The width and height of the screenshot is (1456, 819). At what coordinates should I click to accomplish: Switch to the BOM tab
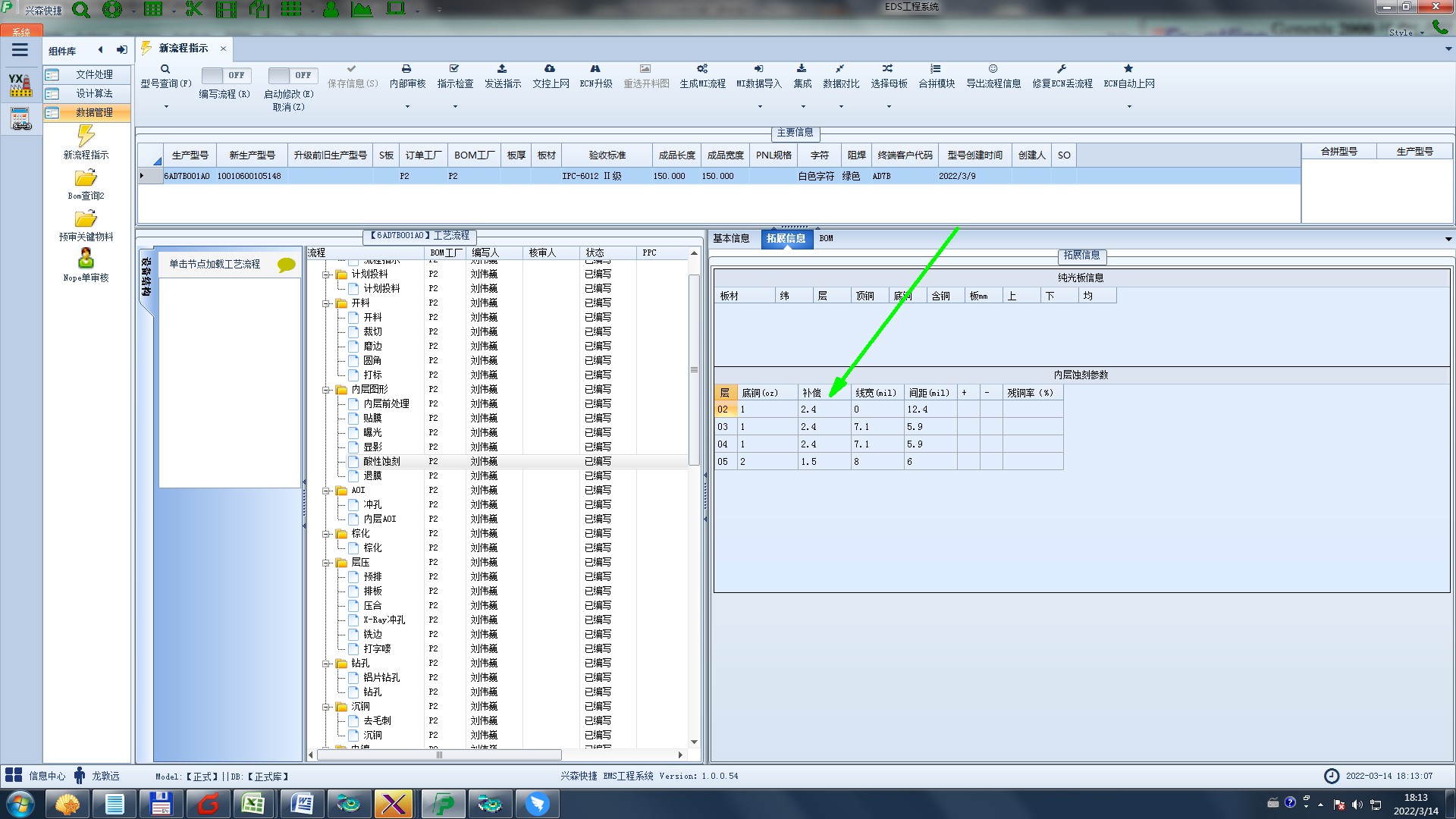pos(826,238)
